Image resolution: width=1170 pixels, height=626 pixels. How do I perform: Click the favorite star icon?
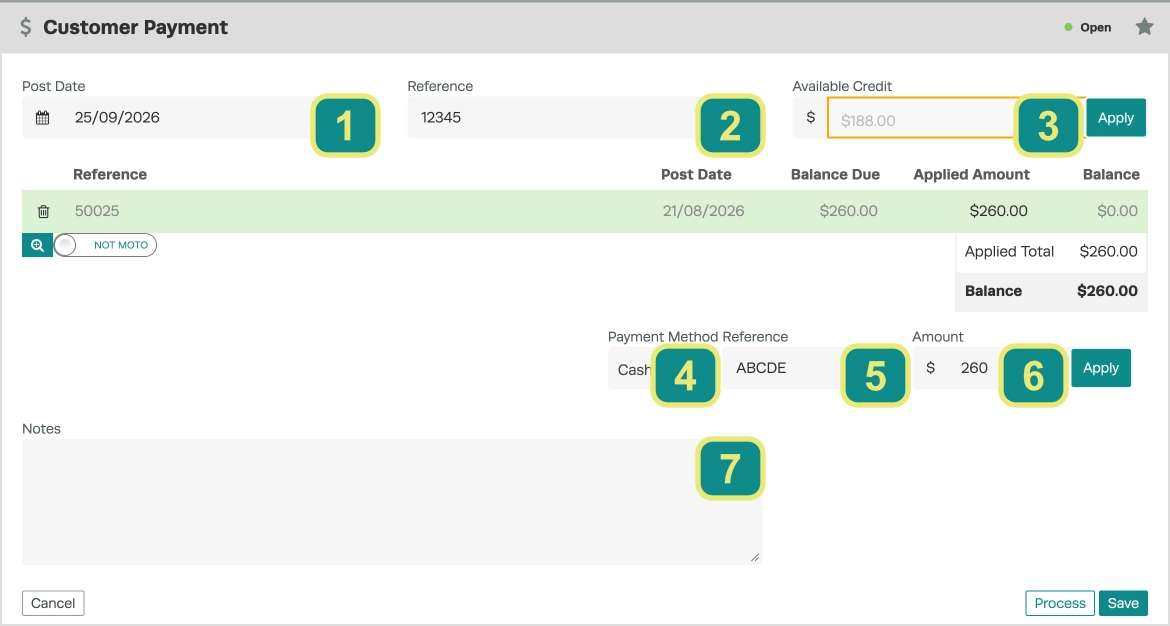click(x=1144, y=27)
